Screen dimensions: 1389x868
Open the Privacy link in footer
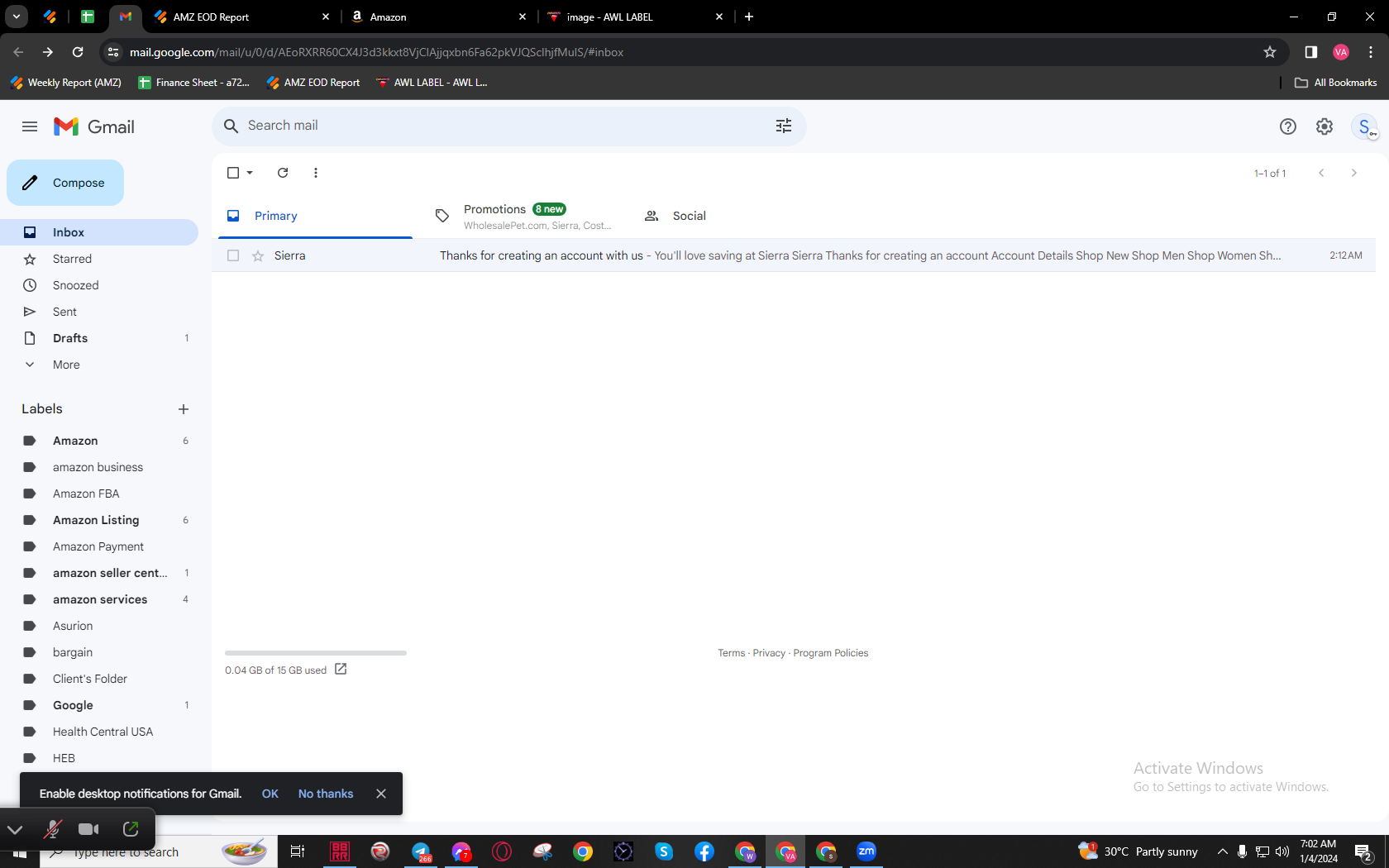point(769,653)
